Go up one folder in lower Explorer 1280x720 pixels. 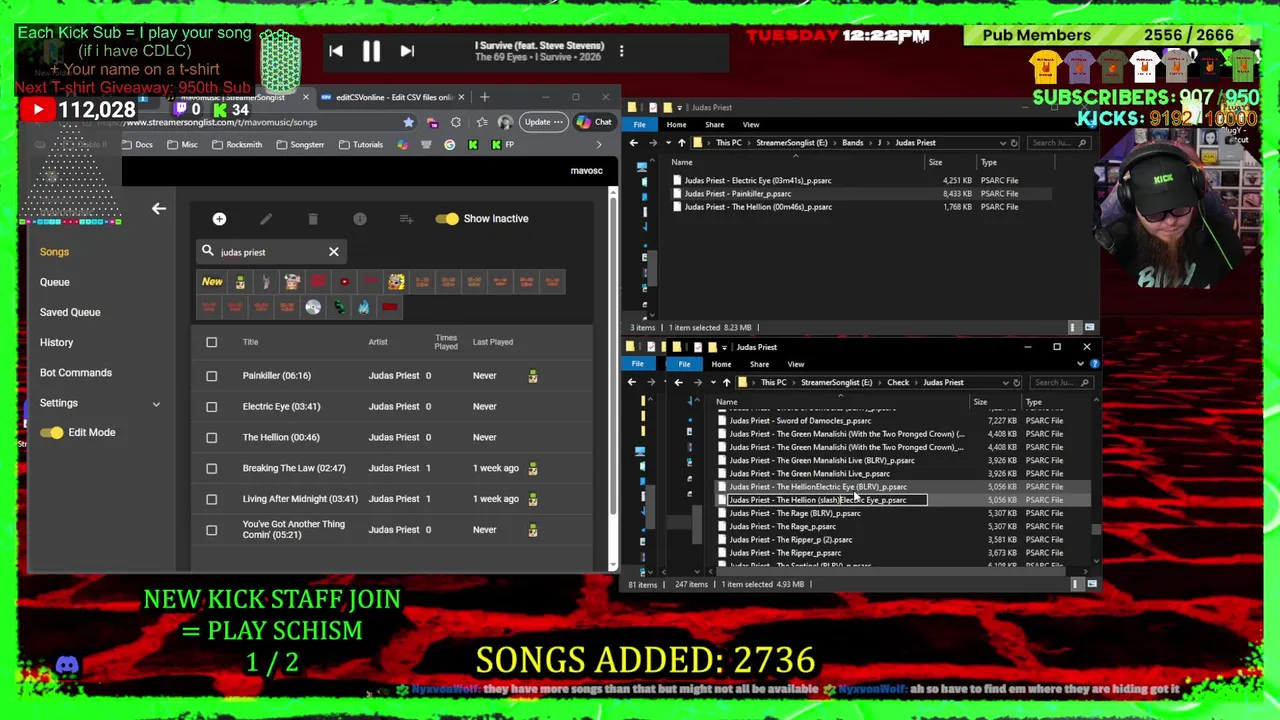pyautogui.click(x=726, y=383)
